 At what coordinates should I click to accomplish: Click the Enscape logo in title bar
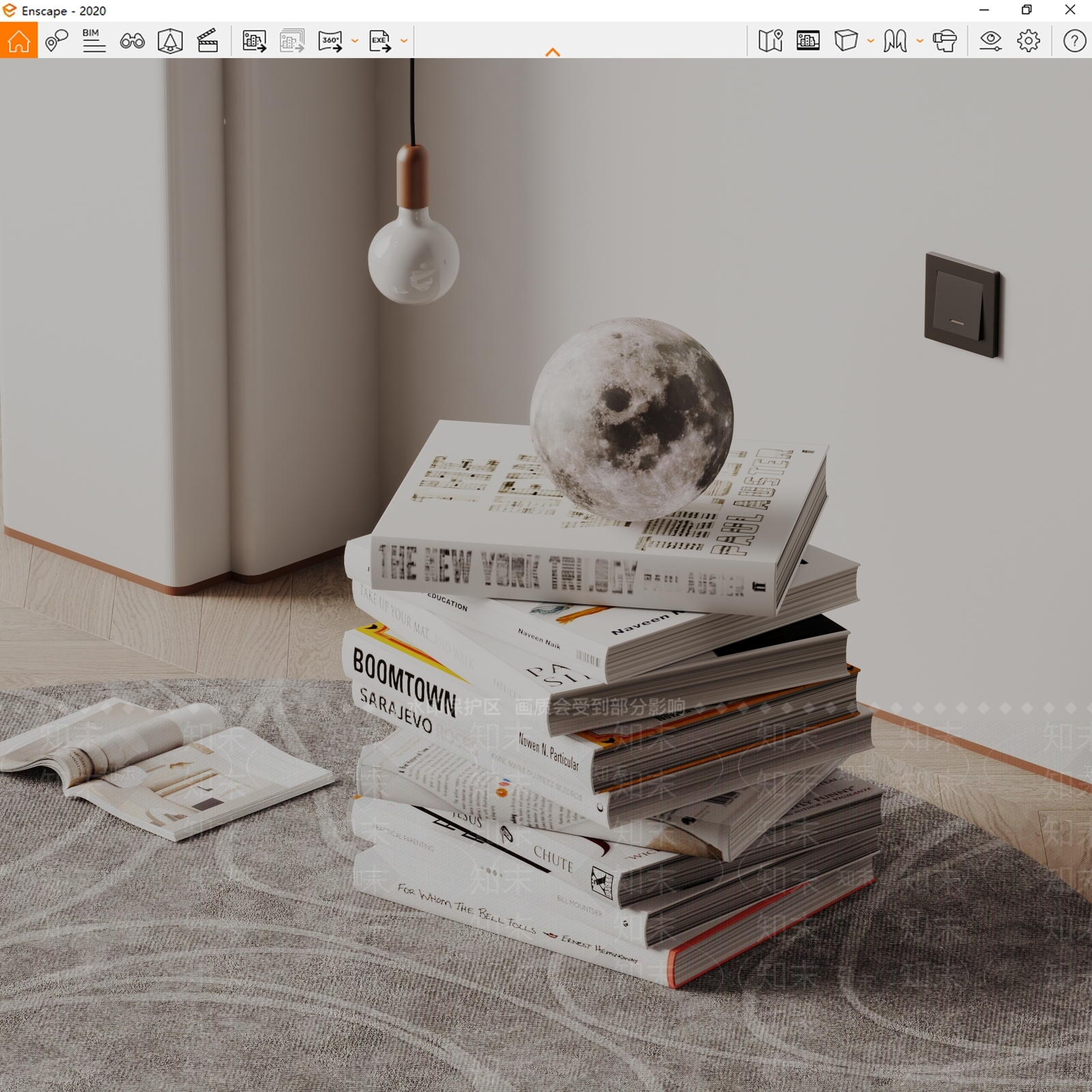pyautogui.click(x=10, y=10)
